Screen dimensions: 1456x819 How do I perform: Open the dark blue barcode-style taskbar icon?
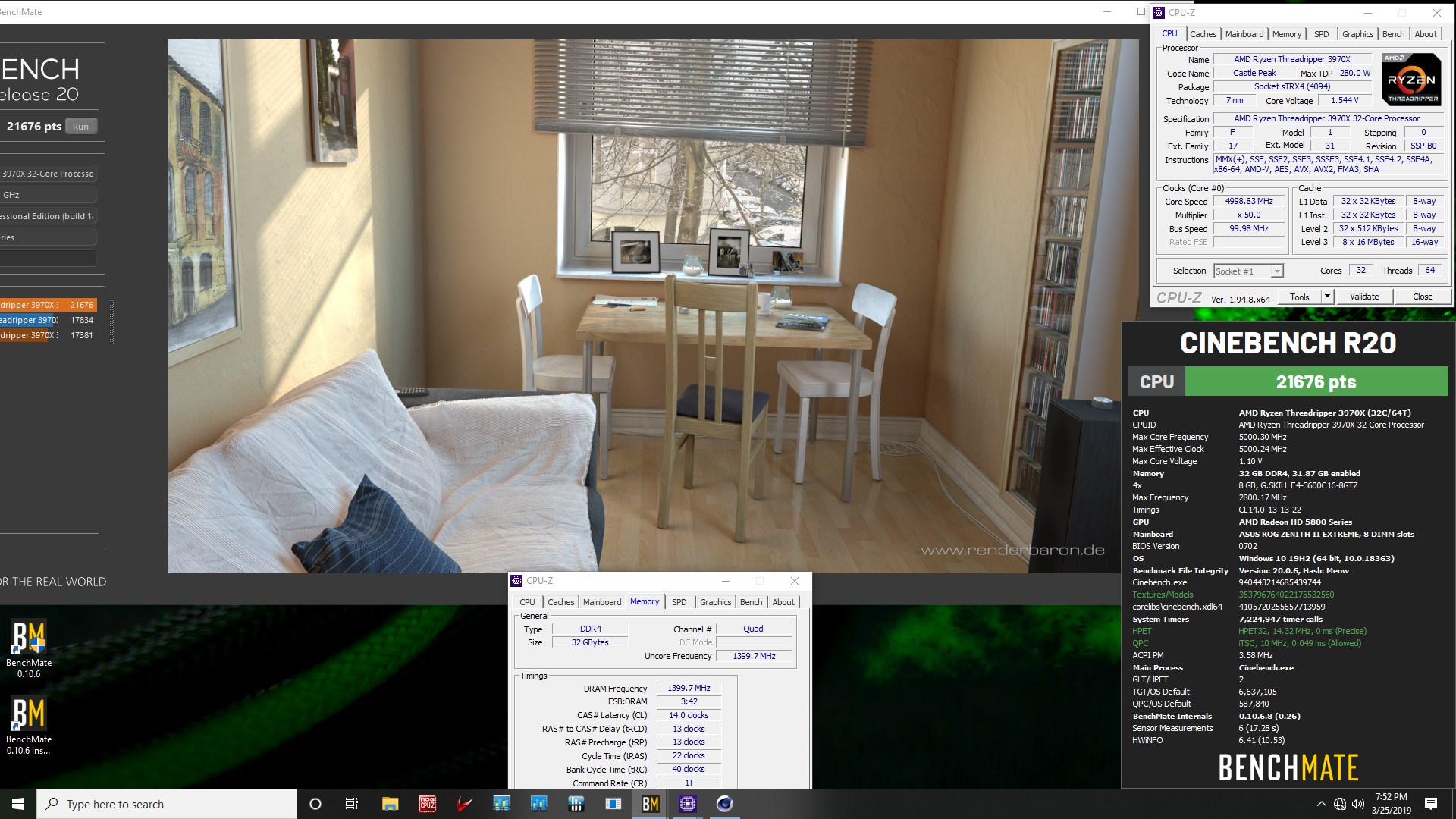tap(576, 804)
